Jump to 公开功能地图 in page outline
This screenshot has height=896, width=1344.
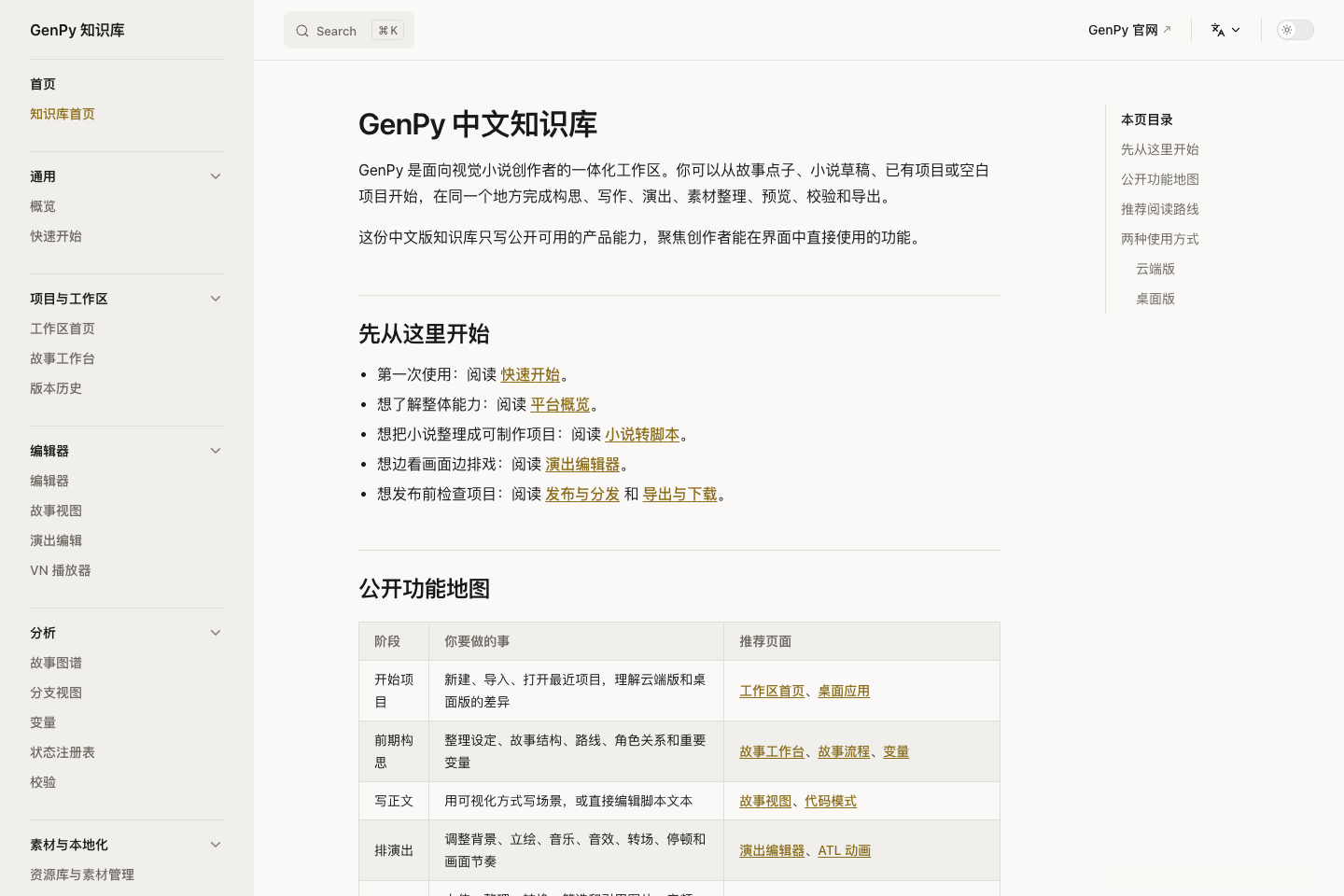[1160, 179]
